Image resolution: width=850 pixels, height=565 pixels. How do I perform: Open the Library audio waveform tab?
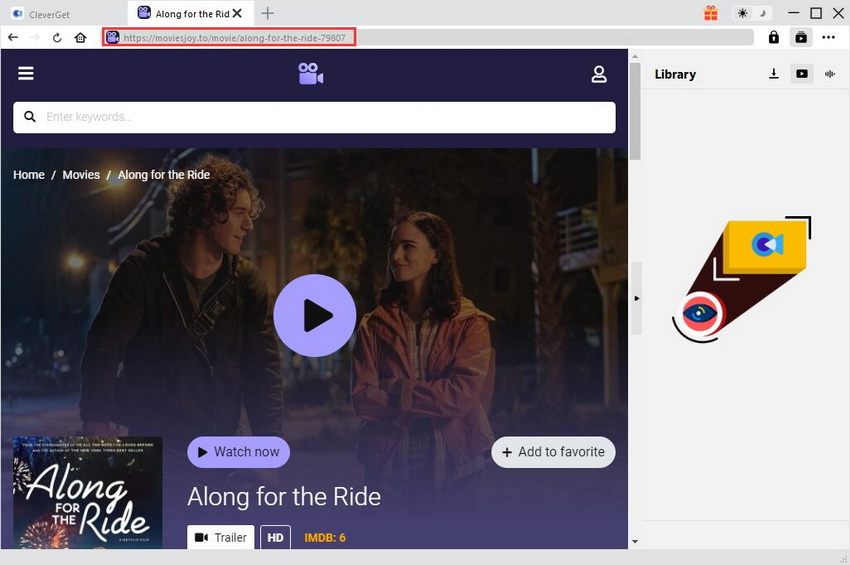[830, 74]
